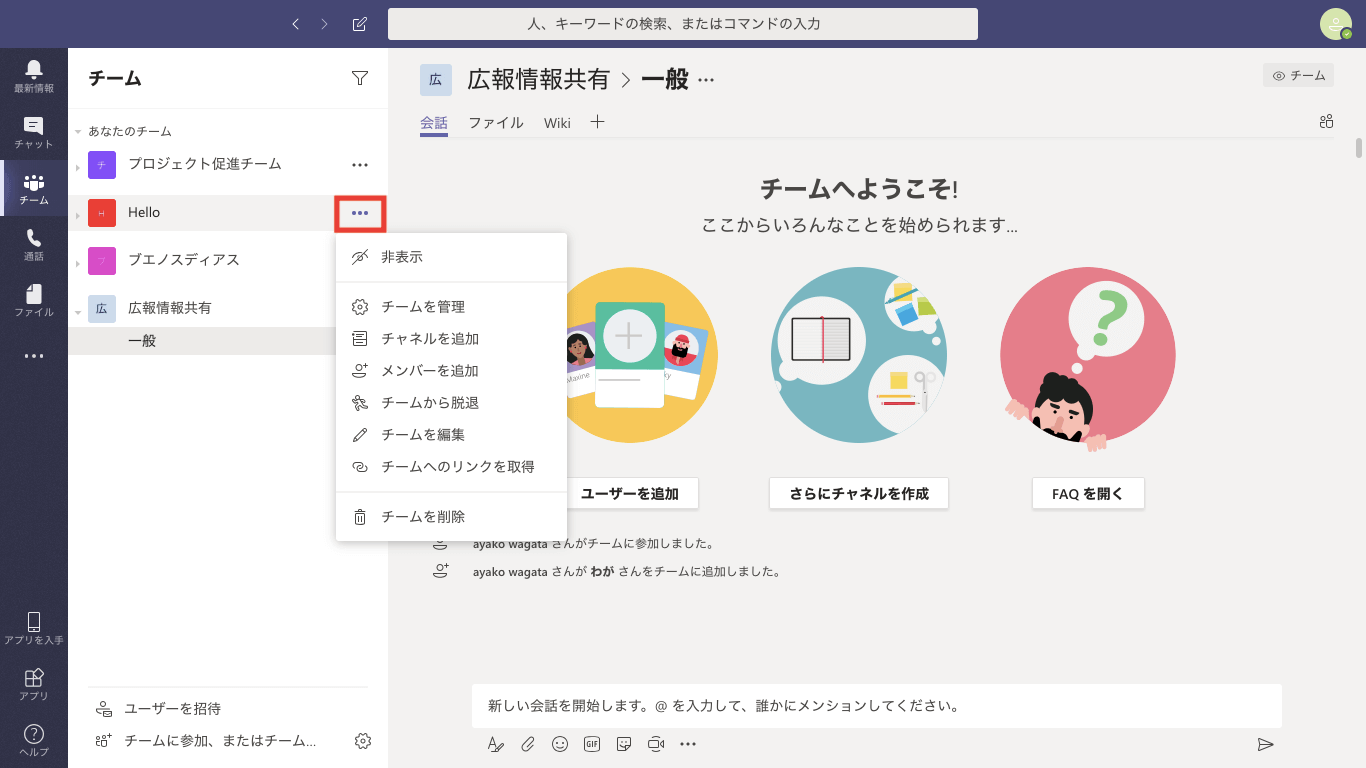The image size is (1366, 768).
Task: Open the Calls section in sidebar
Action: coord(33,244)
